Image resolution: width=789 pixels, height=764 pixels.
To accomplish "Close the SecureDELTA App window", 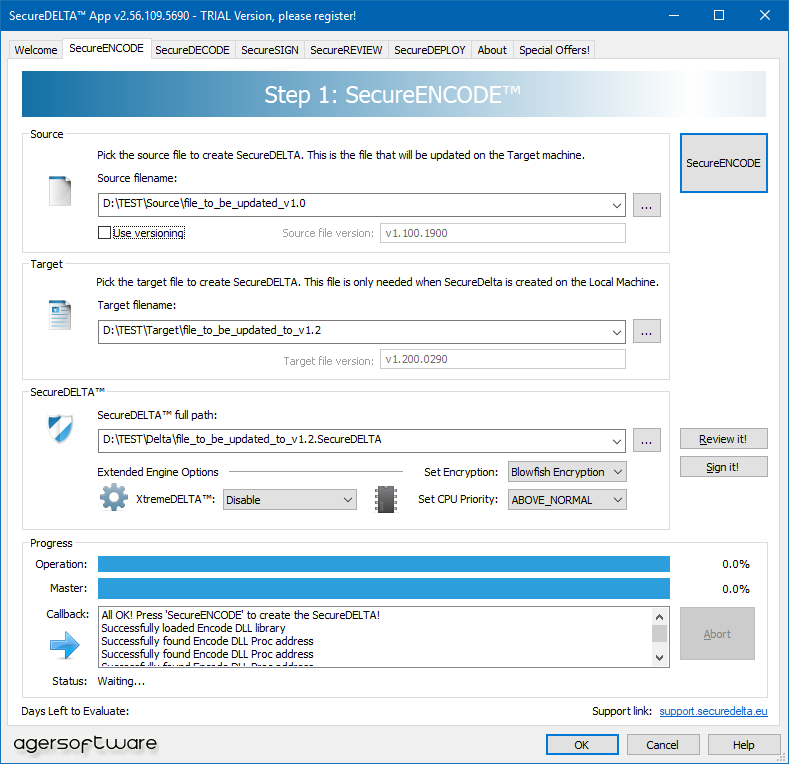I will click(765, 15).
